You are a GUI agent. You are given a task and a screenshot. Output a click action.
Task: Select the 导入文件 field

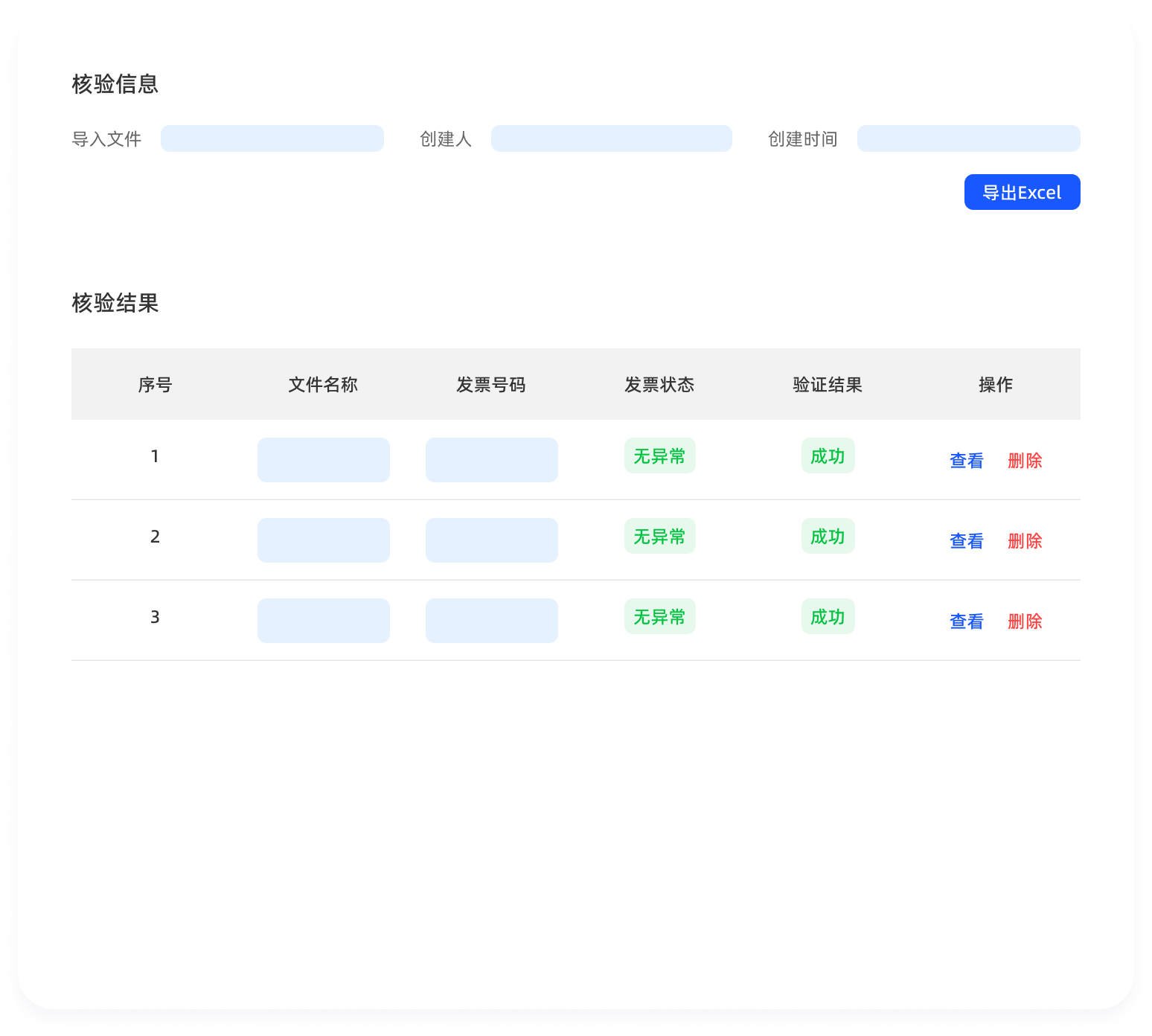pos(272,138)
